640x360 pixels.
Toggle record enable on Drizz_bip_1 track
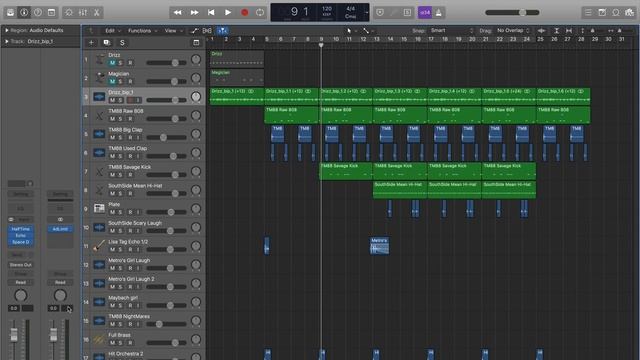click(131, 100)
